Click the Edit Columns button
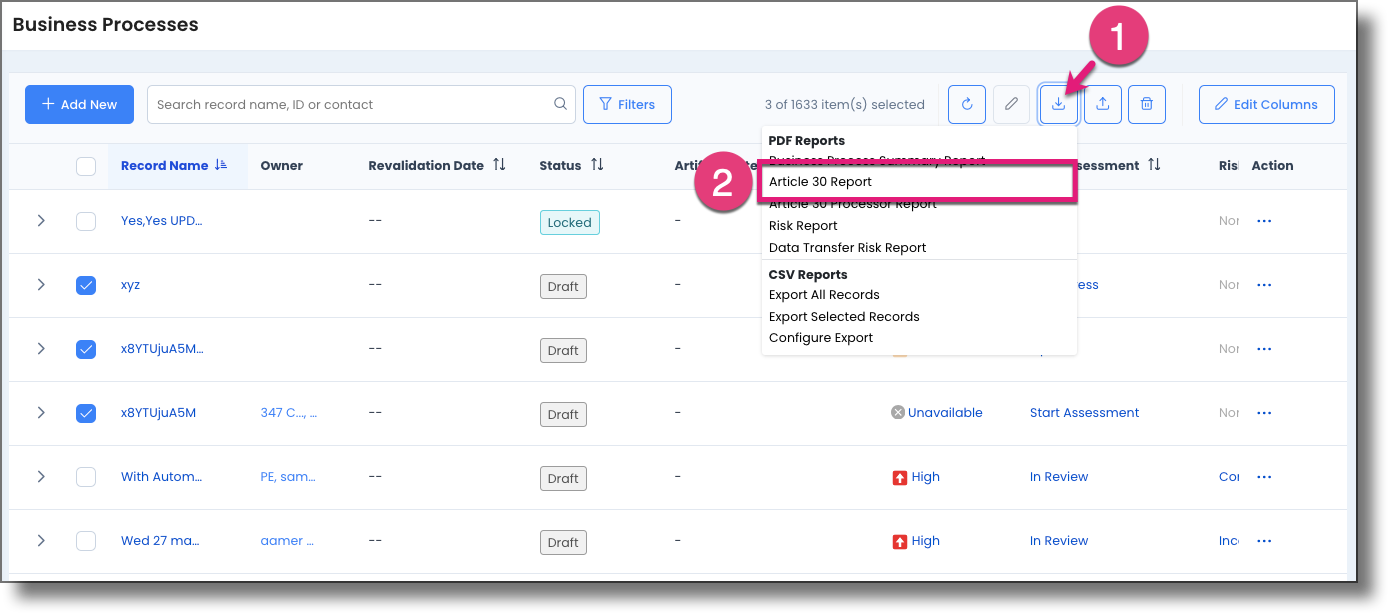 point(1266,104)
